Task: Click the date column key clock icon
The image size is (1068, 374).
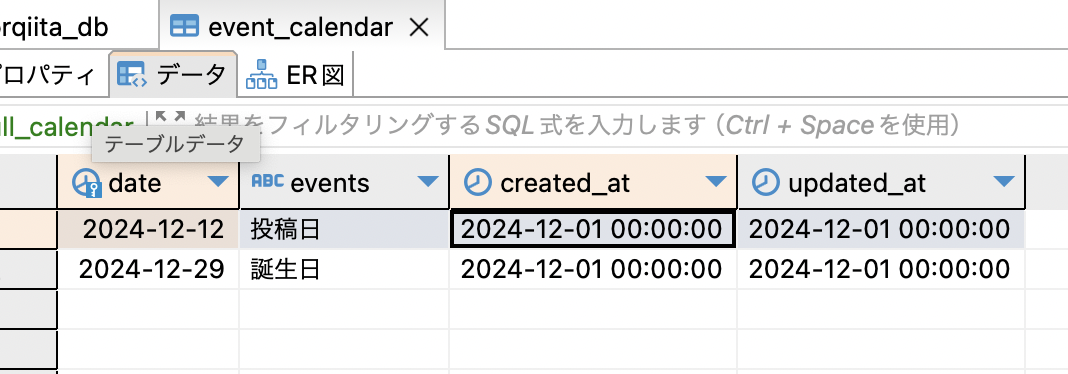Action: point(87,182)
